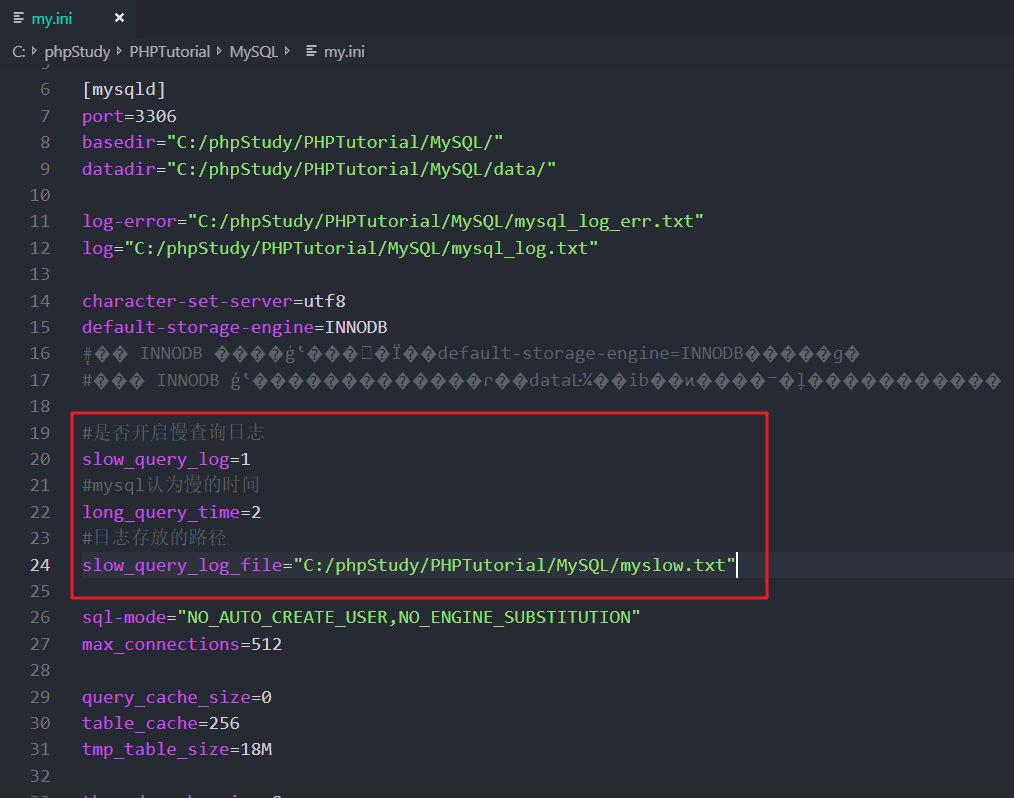This screenshot has height=798, width=1014.
Task: Open the phpStudy breadcrumb dropdown
Action: (78, 50)
